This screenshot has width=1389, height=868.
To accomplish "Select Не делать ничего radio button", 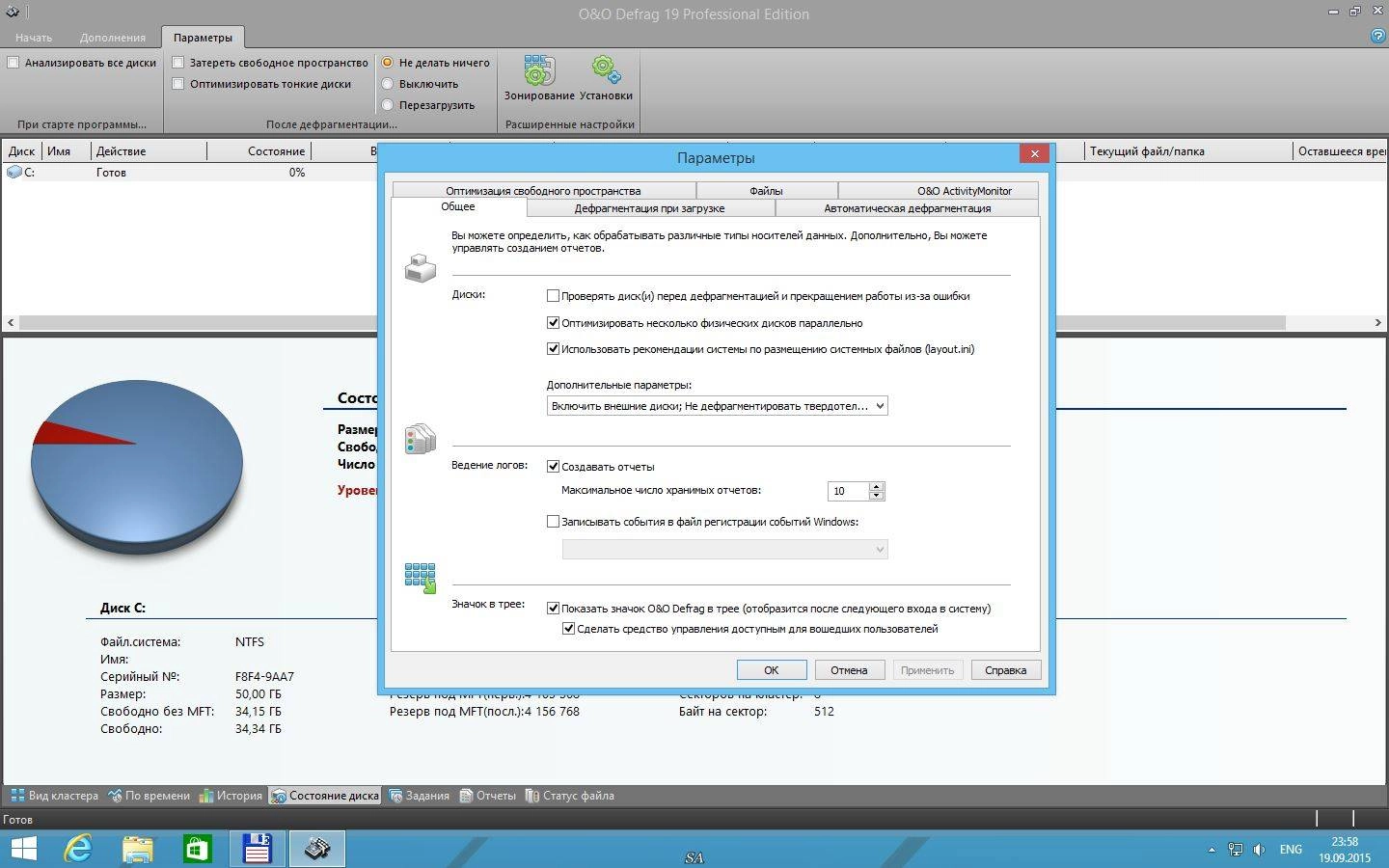I will click(x=388, y=63).
